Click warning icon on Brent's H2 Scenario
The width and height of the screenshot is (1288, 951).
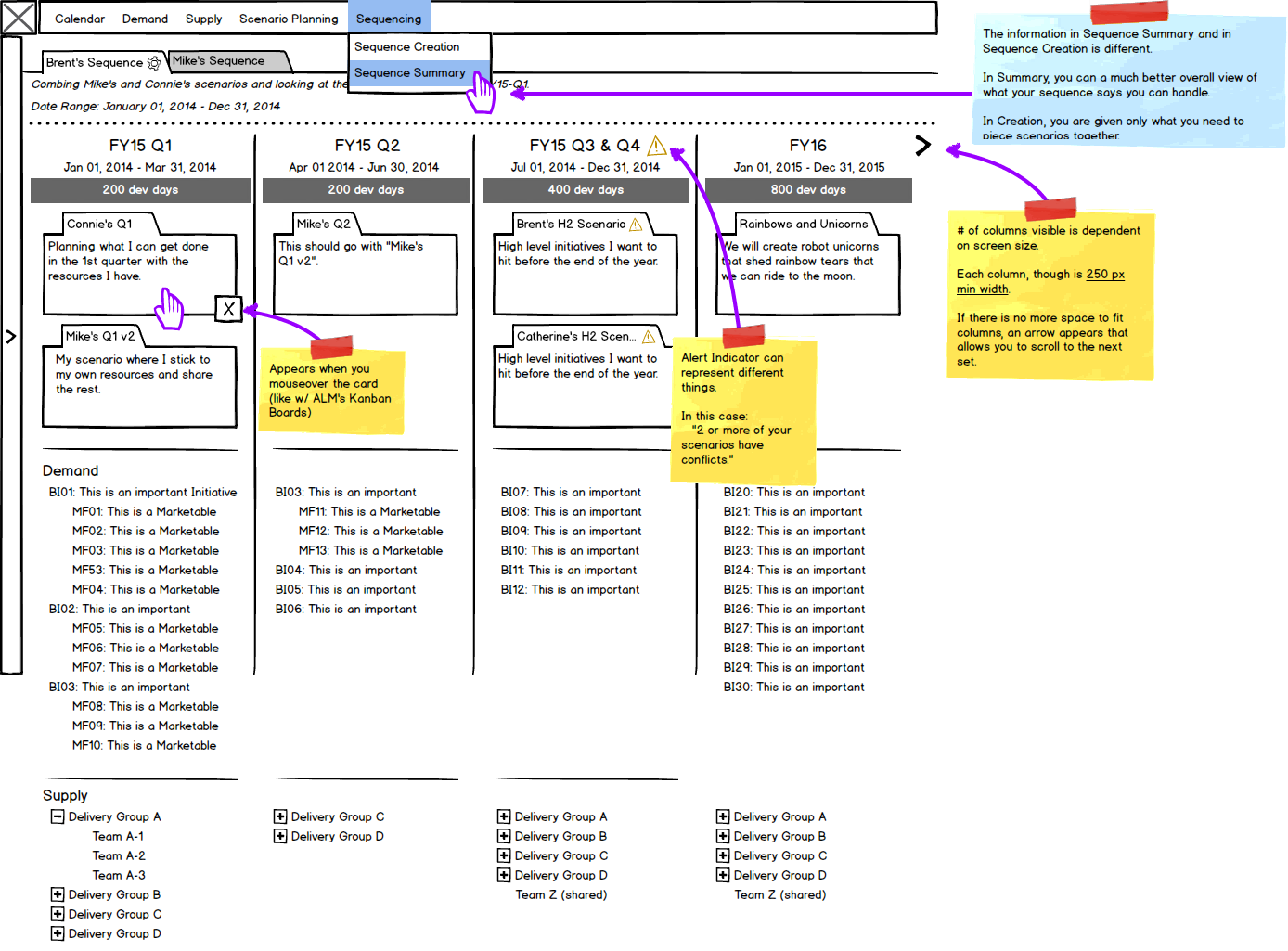coord(636,225)
